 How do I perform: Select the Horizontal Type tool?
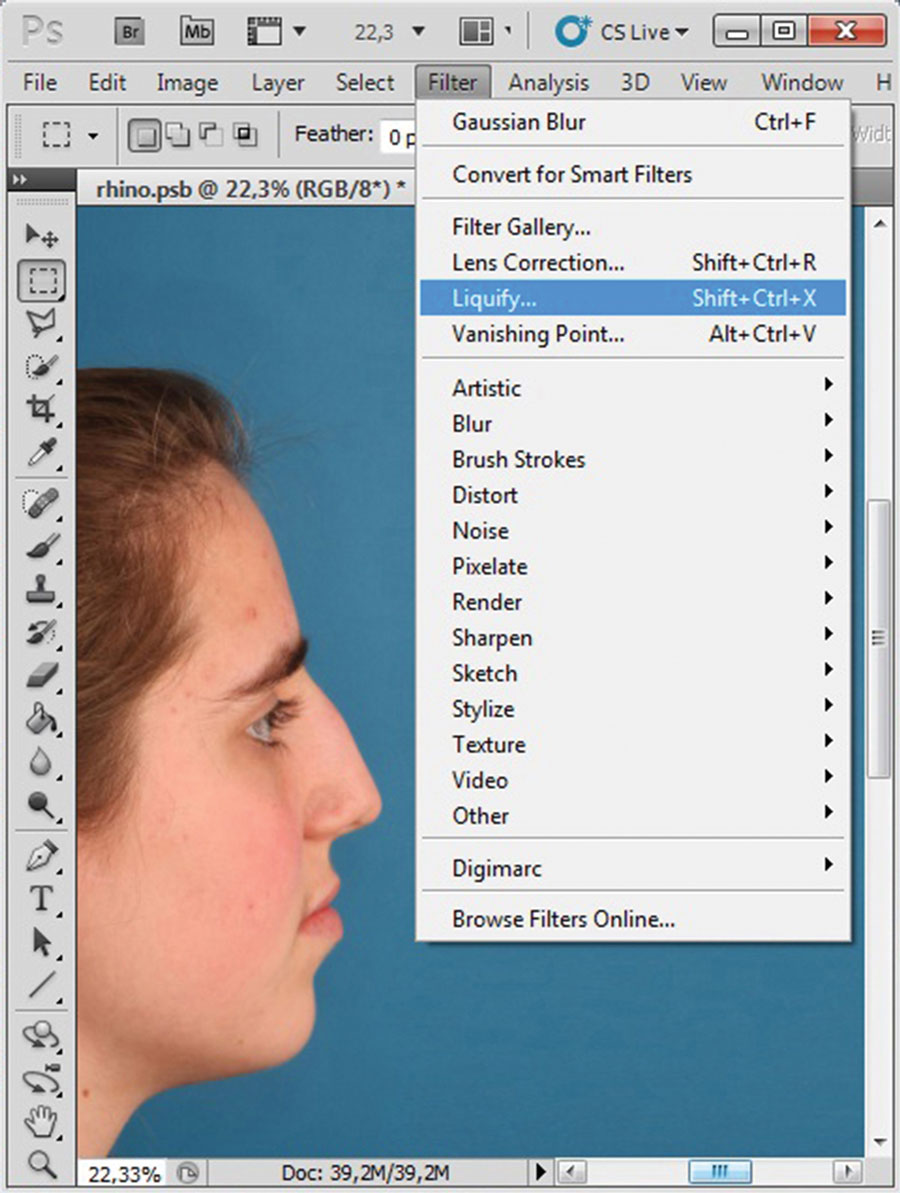click(x=41, y=899)
